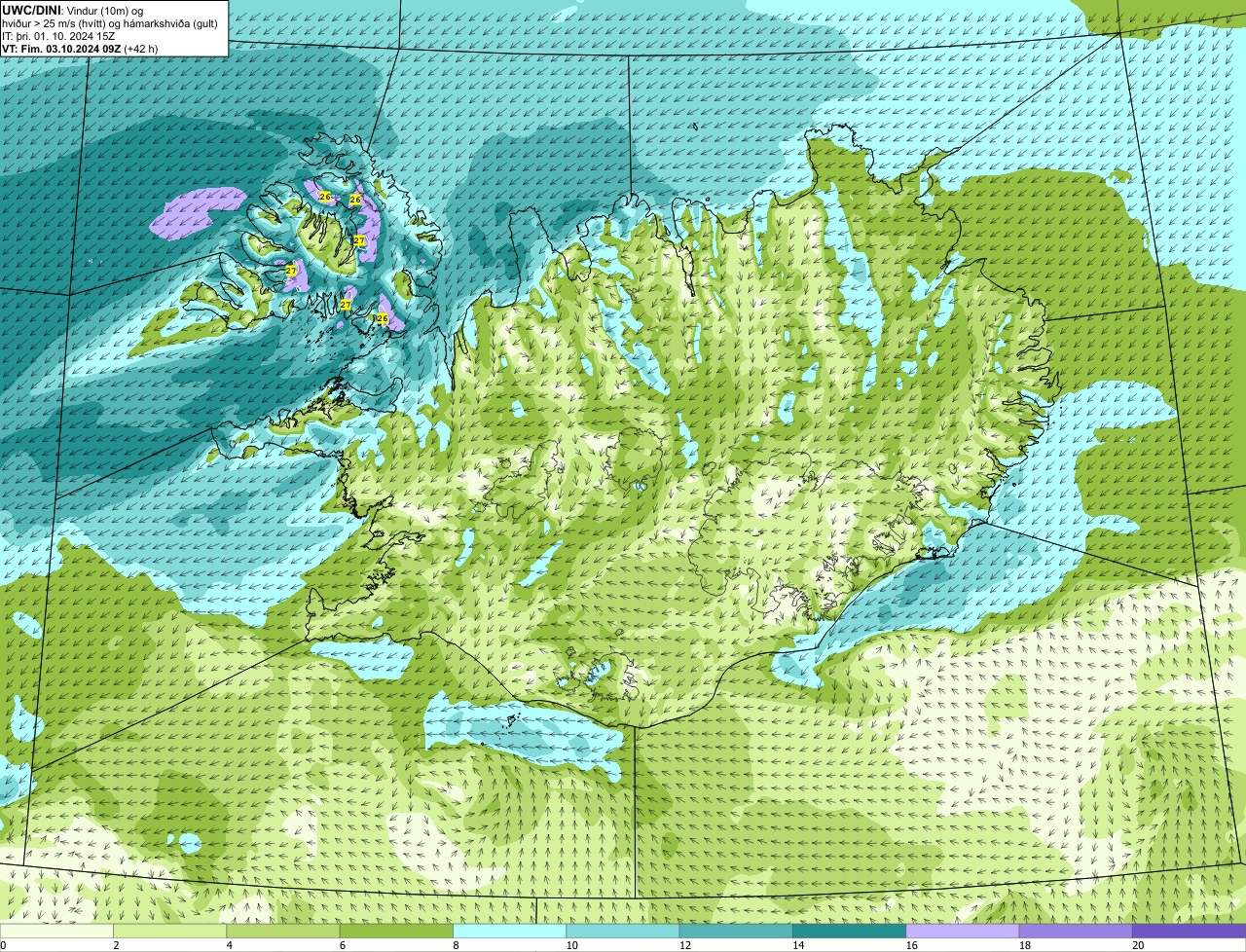Click the 4–6 m/s green legend swatch
The height and width of the screenshot is (952, 1246).
pyautogui.click(x=284, y=931)
